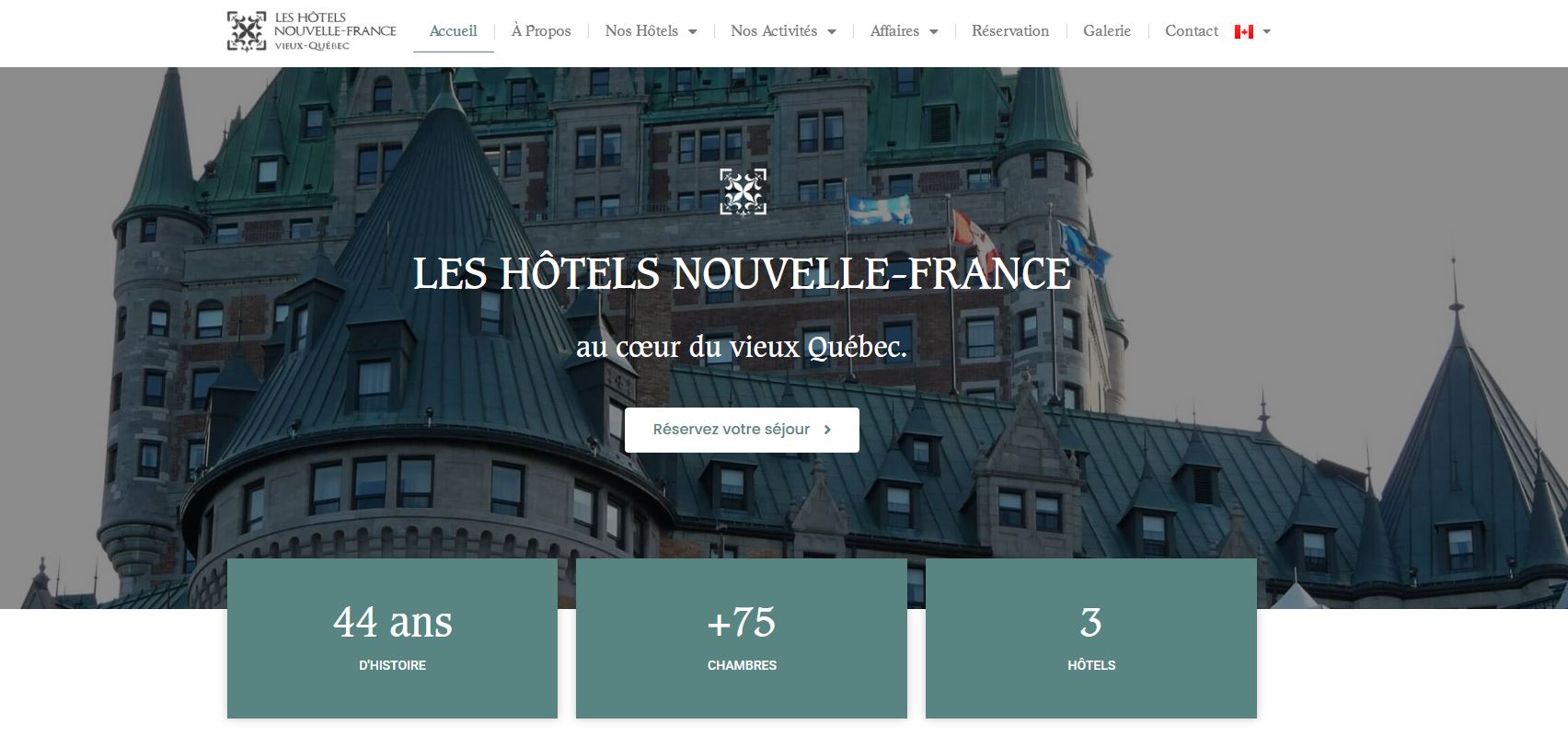Click the 'au cœur du vieux Québec' subtitle

click(x=742, y=347)
